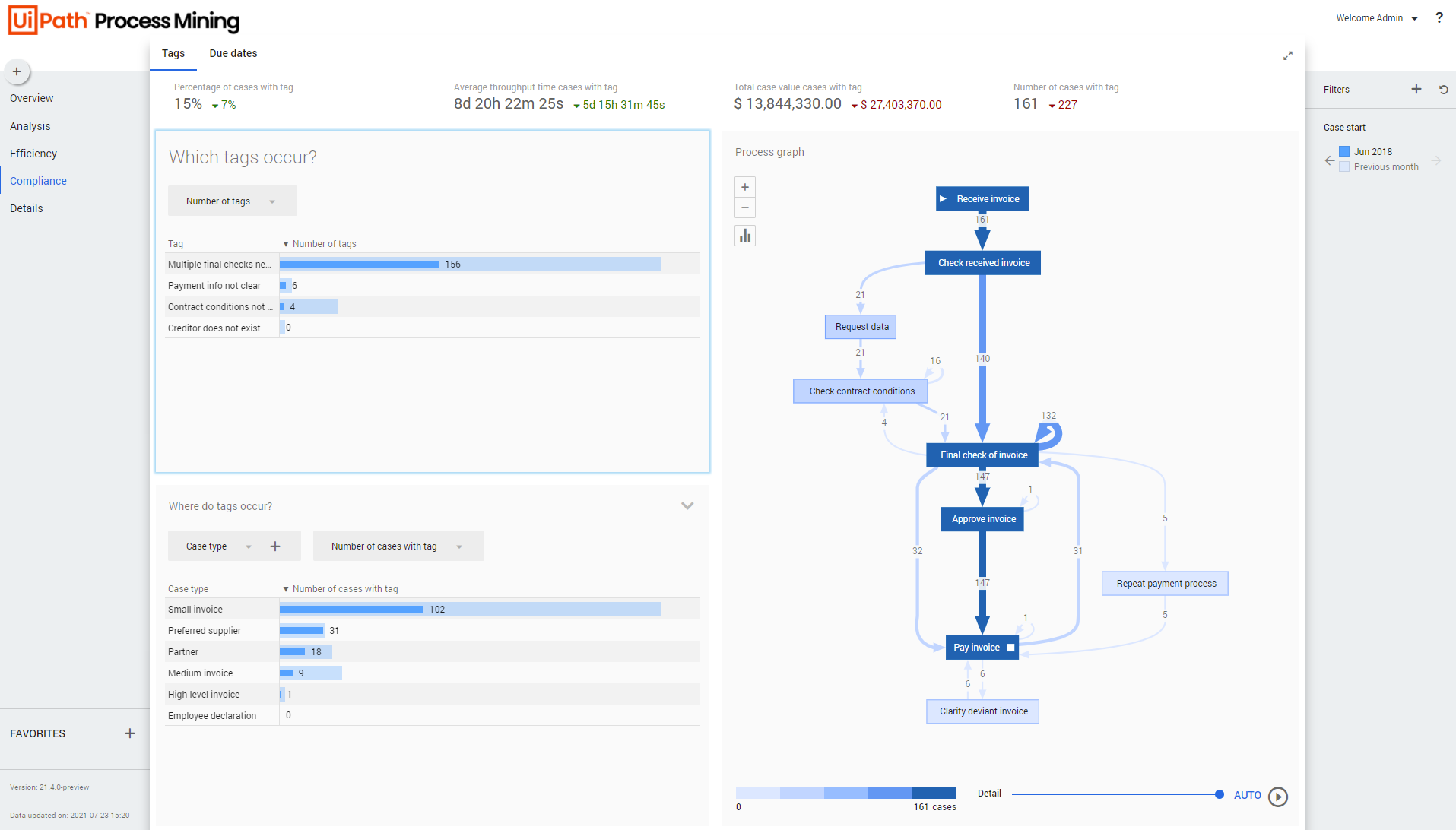This screenshot has height=830, width=1456.
Task: Click the AUTO detail button
Action: point(1247,795)
